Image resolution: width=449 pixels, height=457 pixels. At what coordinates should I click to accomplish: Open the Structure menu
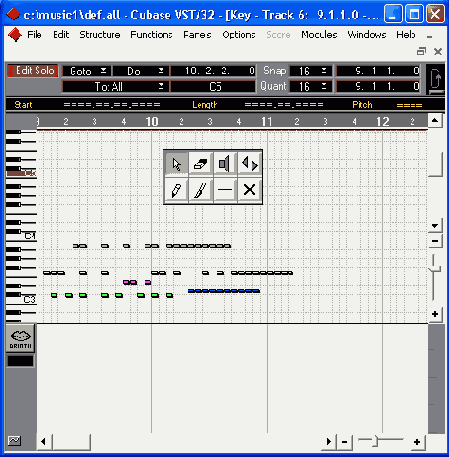100,35
